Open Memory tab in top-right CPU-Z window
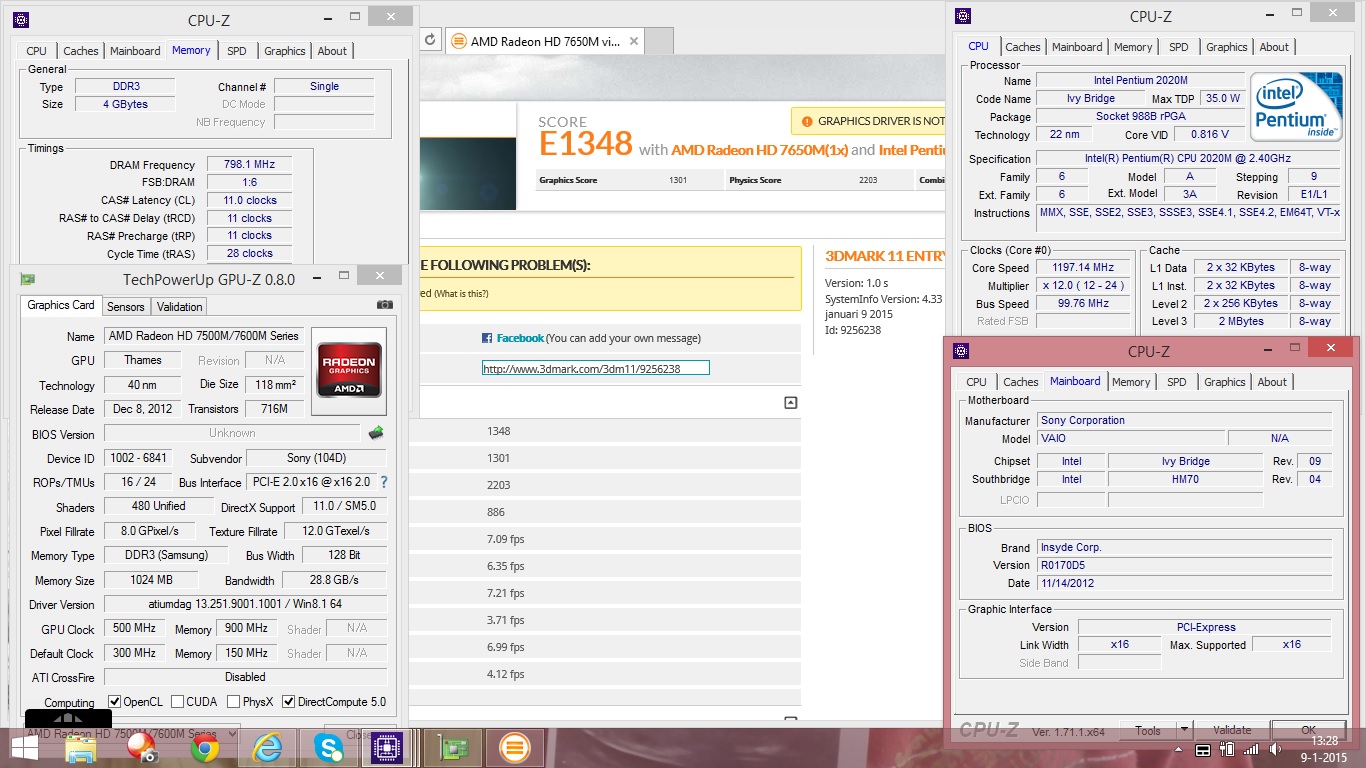The image size is (1366, 768). click(x=1133, y=47)
